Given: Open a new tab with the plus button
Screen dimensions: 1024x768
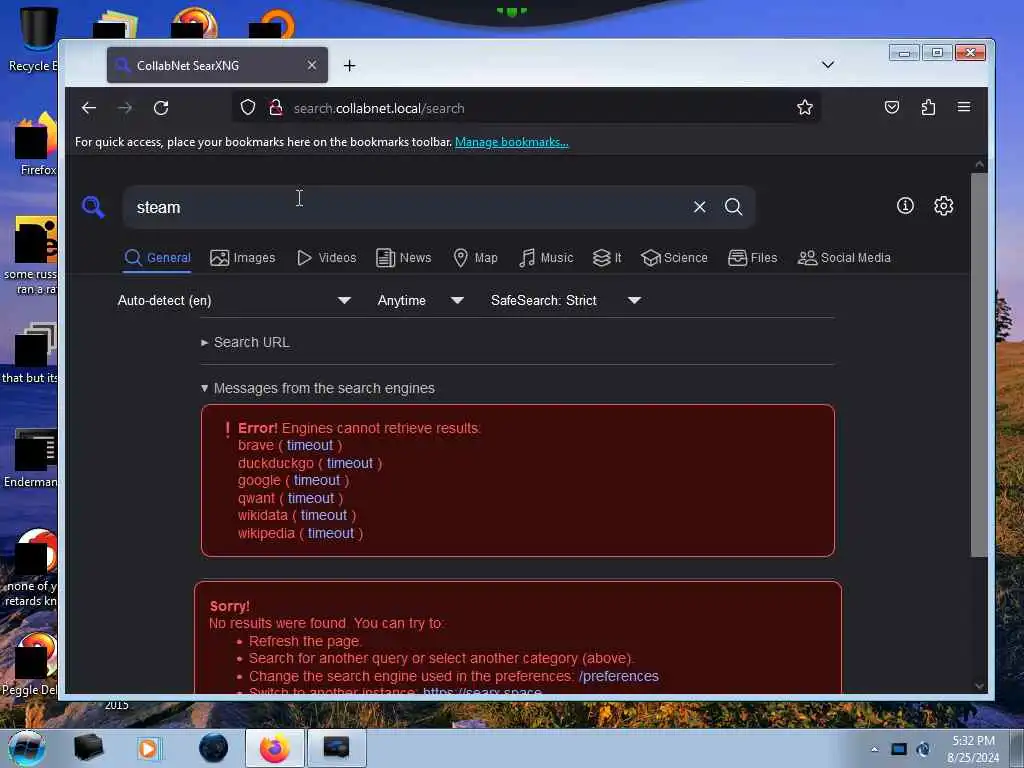Looking at the screenshot, I should click(349, 65).
